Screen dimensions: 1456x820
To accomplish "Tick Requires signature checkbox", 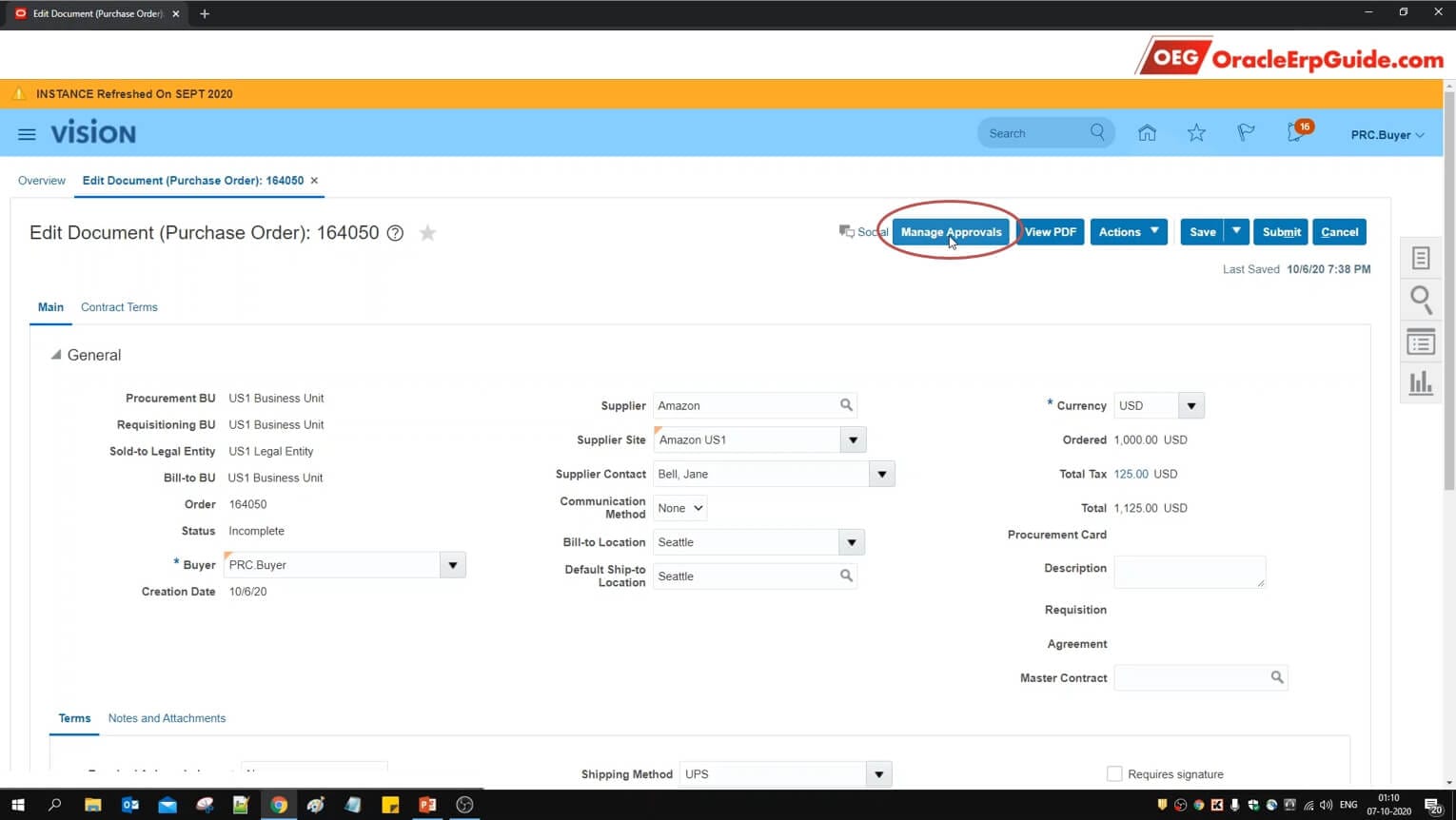I will point(1114,774).
